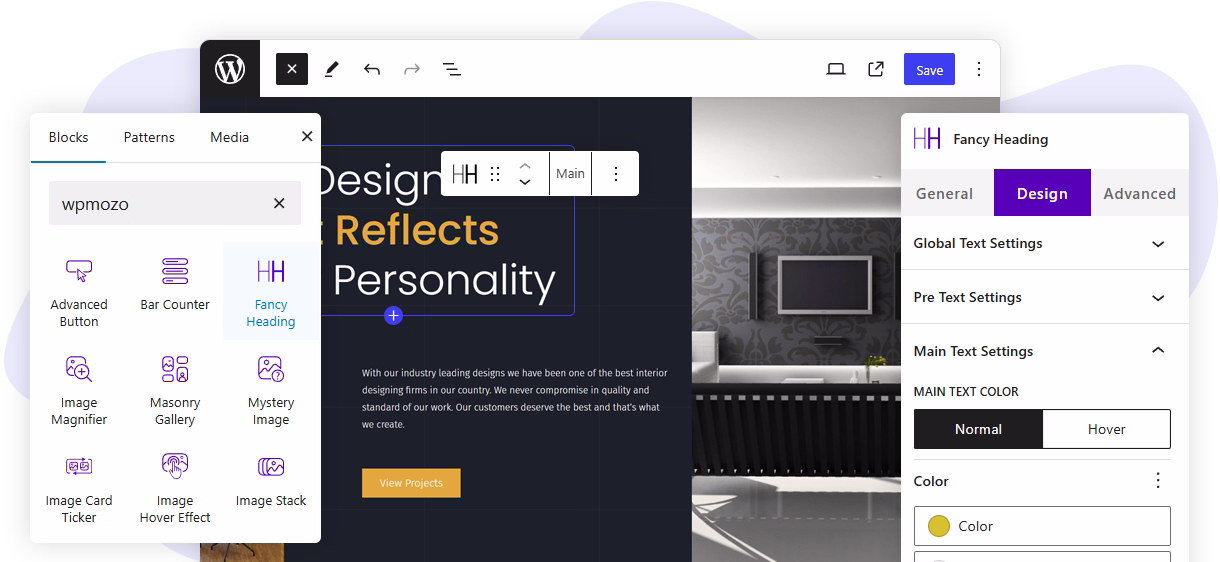Click the yellow Color swatch

tap(938, 526)
